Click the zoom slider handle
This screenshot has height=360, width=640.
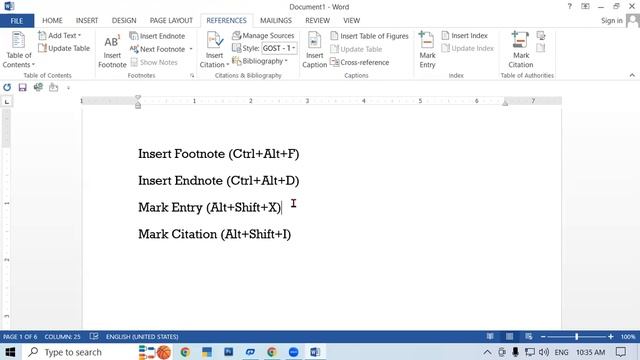pos(576,337)
